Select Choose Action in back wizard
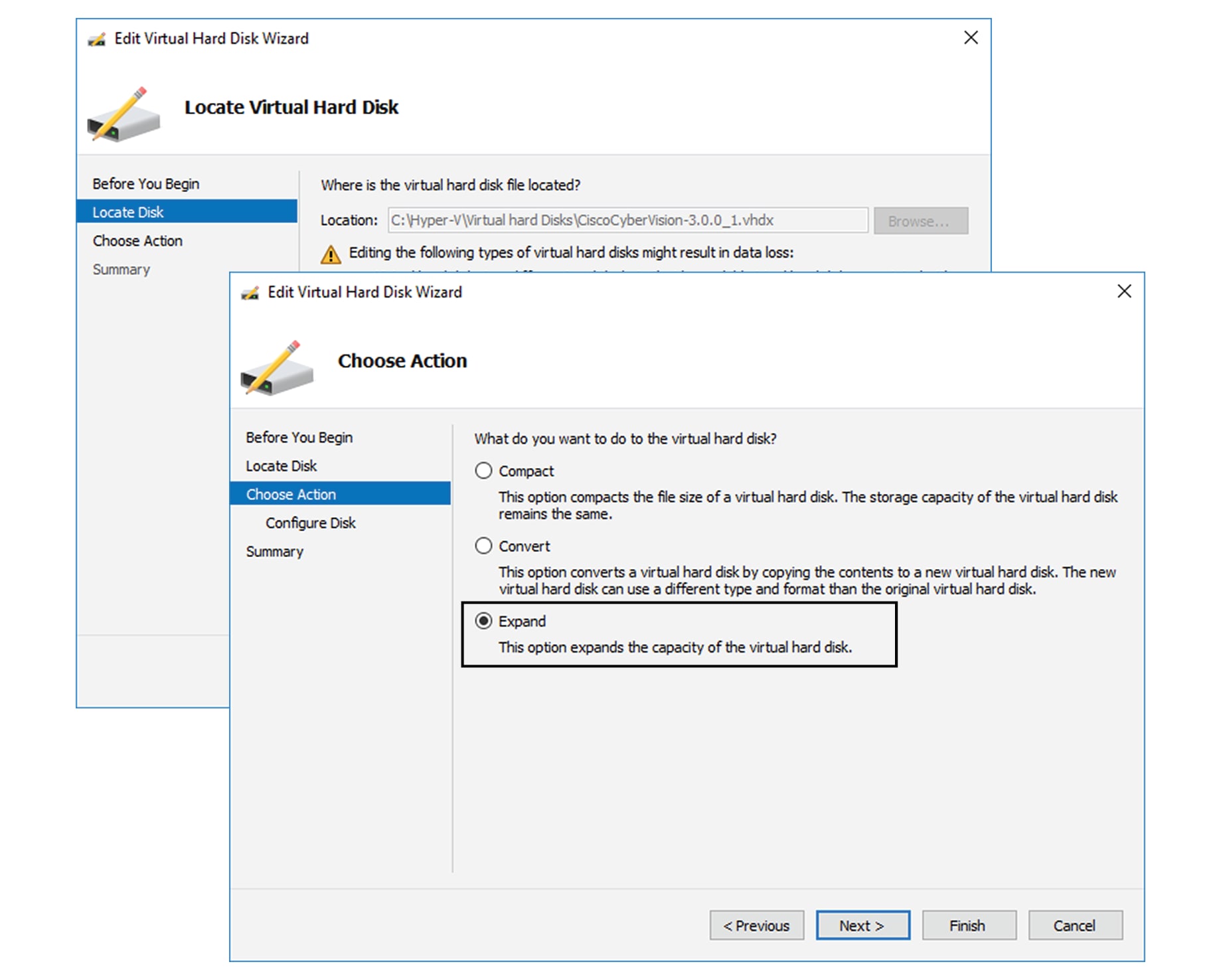 pyautogui.click(x=137, y=241)
